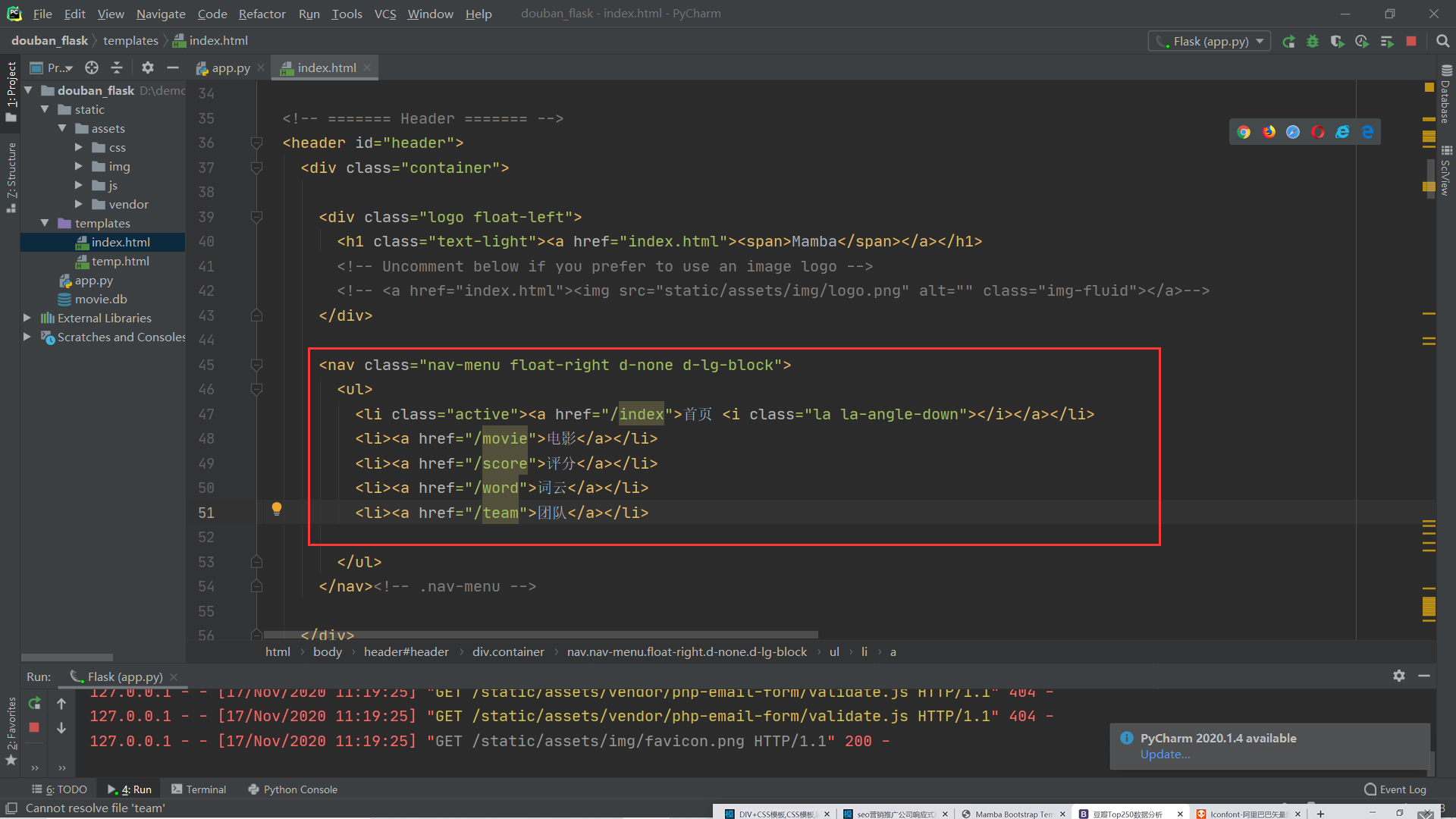Open the Terminal tool window button

199,789
